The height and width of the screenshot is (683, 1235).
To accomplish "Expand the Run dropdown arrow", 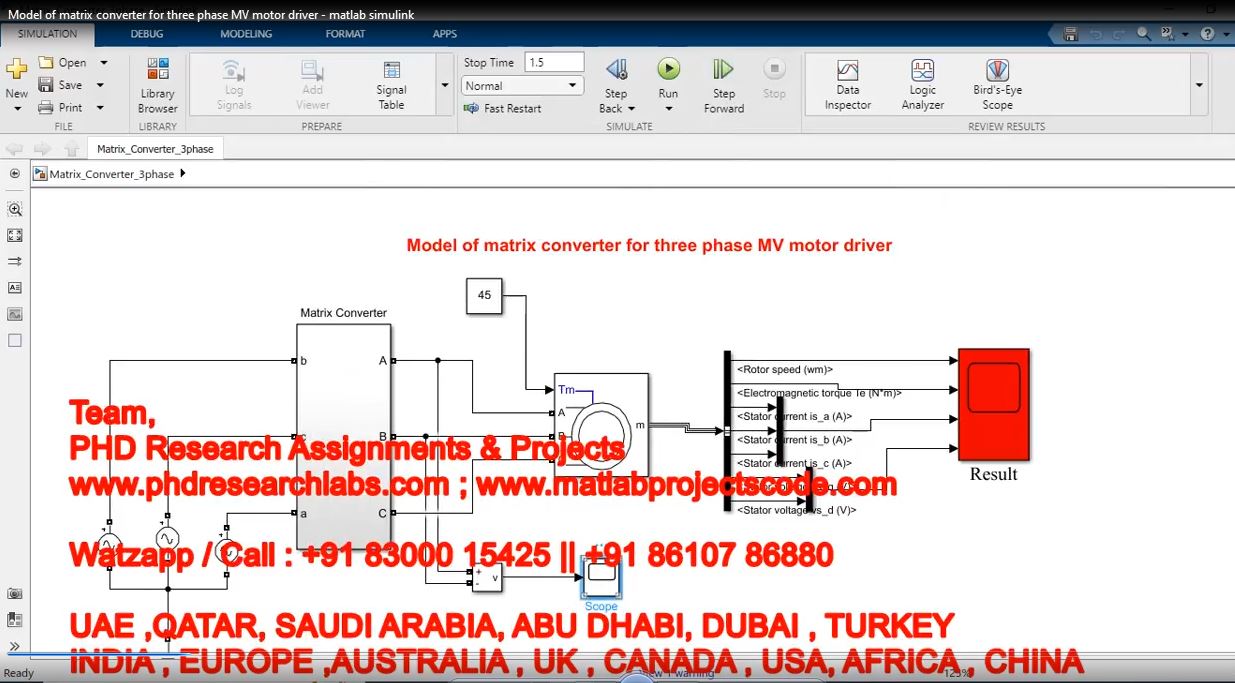I will tap(668, 109).
